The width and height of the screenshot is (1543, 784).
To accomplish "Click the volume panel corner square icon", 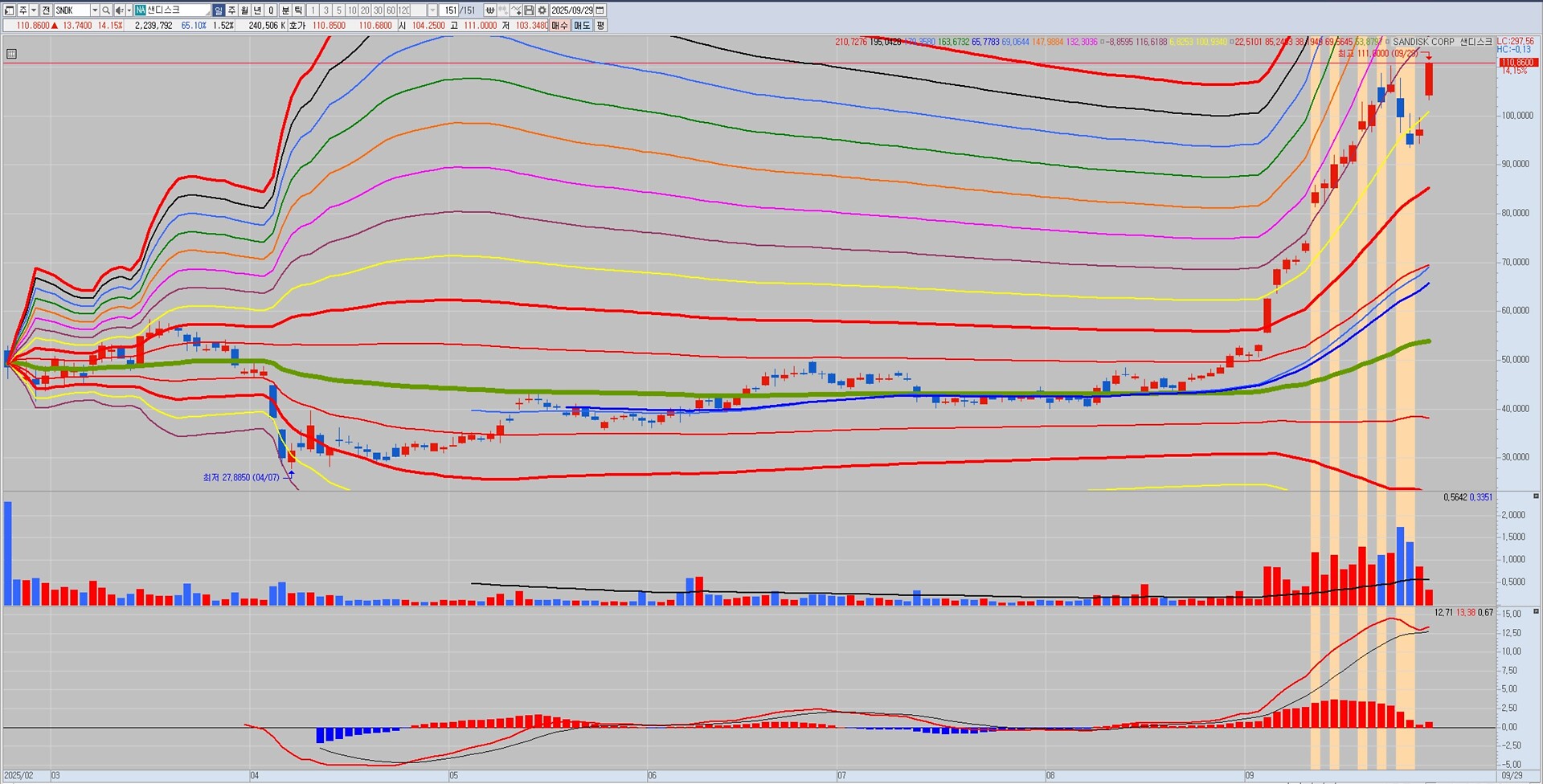I will (1536, 496).
